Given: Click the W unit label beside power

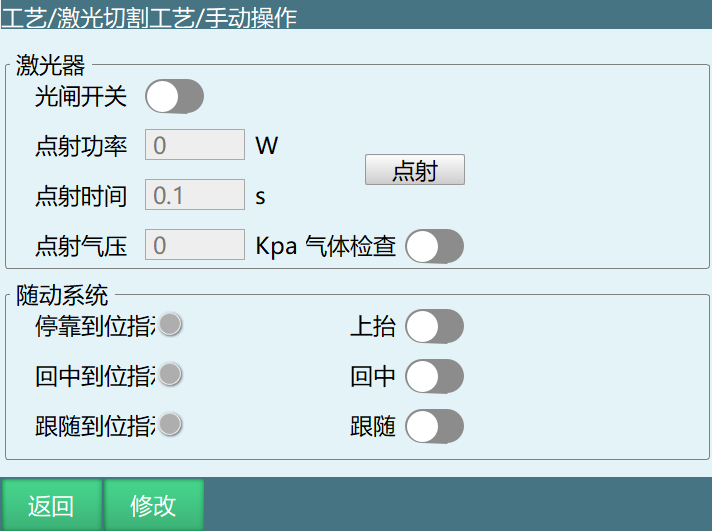Looking at the screenshot, I should (x=266, y=146).
